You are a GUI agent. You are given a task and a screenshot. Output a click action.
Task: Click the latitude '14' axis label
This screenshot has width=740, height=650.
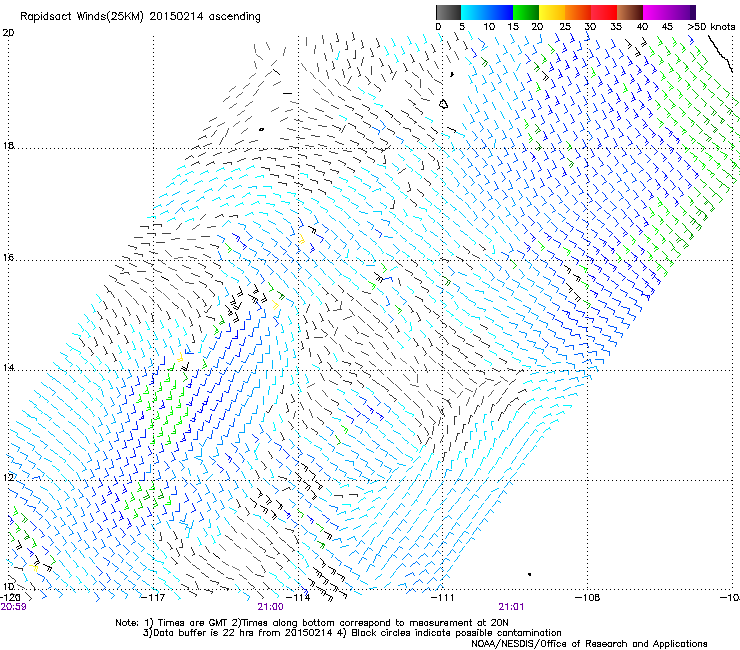pos(8,367)
